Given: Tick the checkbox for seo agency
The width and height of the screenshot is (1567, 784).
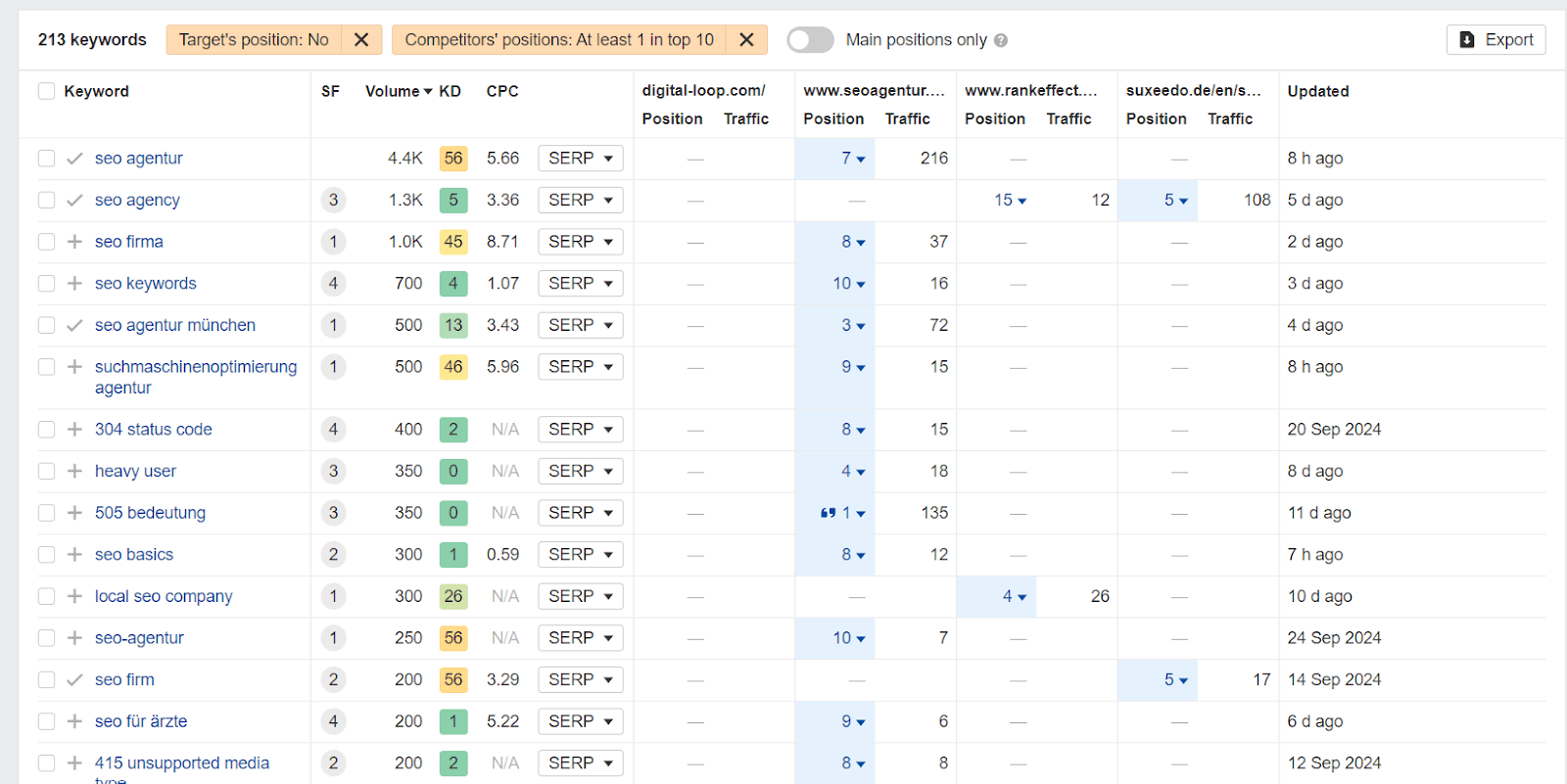Looking at the screenshot, I should click(x=46, y=200).
